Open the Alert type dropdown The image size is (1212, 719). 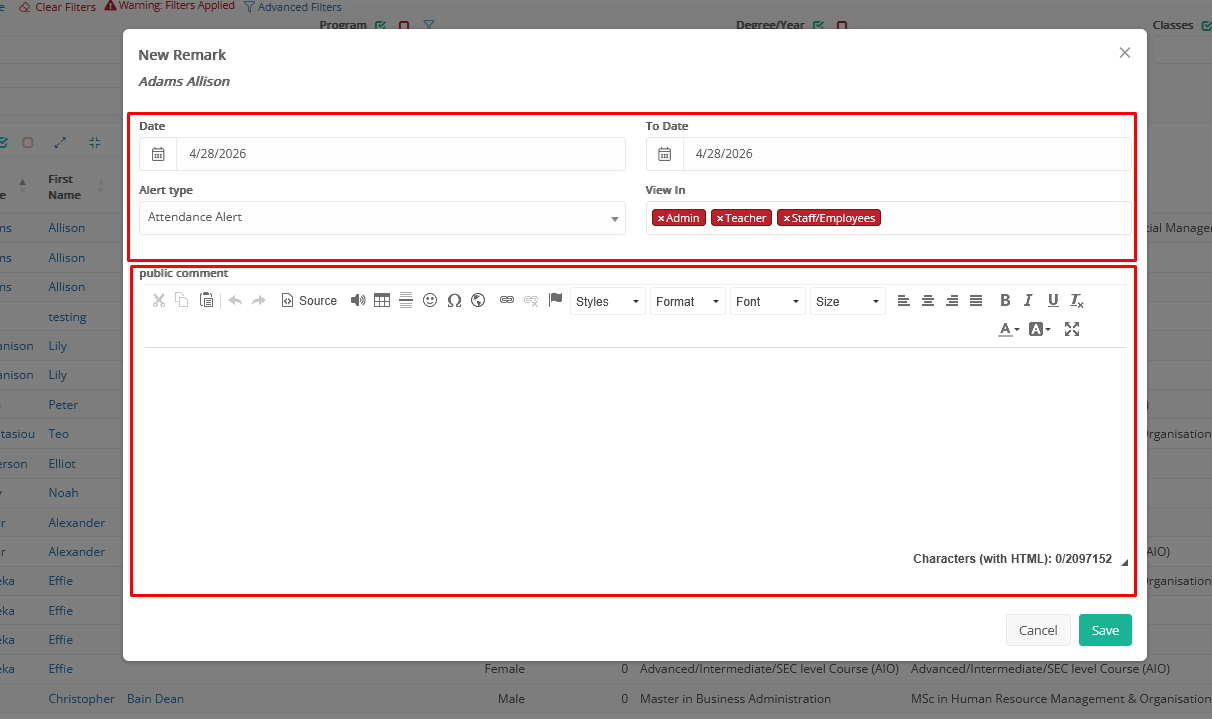tap(382, 218)
